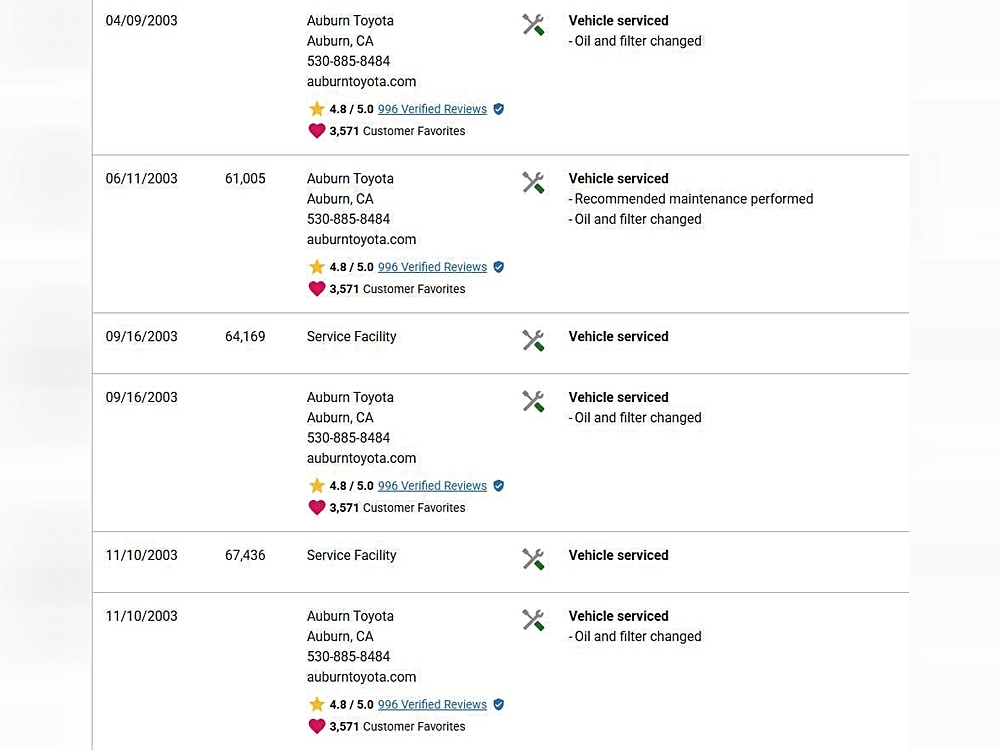This screenshot has width=1000, height=750.
Task: Click the 530-885-8484 phone number in the 04/09/2003 entry
Action: click(348, 61)
